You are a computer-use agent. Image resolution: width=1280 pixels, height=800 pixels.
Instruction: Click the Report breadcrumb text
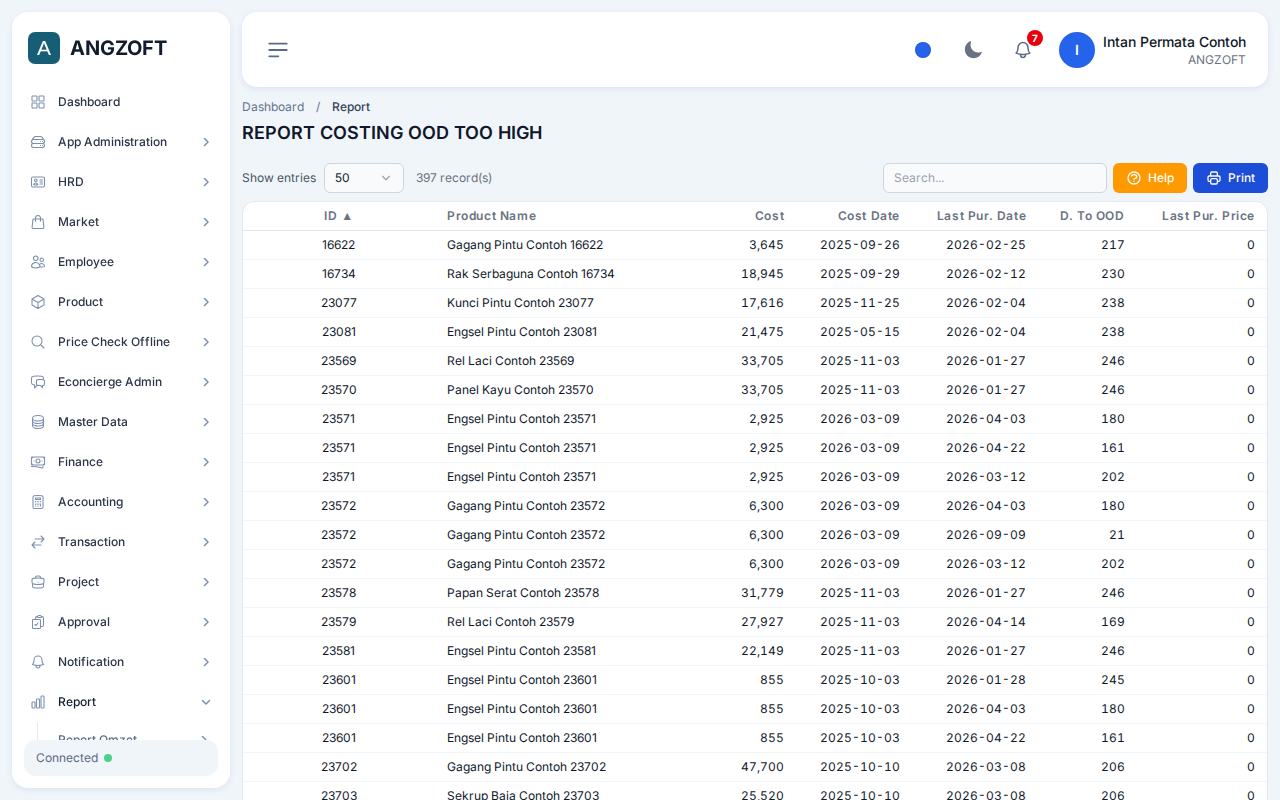[351, 107]
